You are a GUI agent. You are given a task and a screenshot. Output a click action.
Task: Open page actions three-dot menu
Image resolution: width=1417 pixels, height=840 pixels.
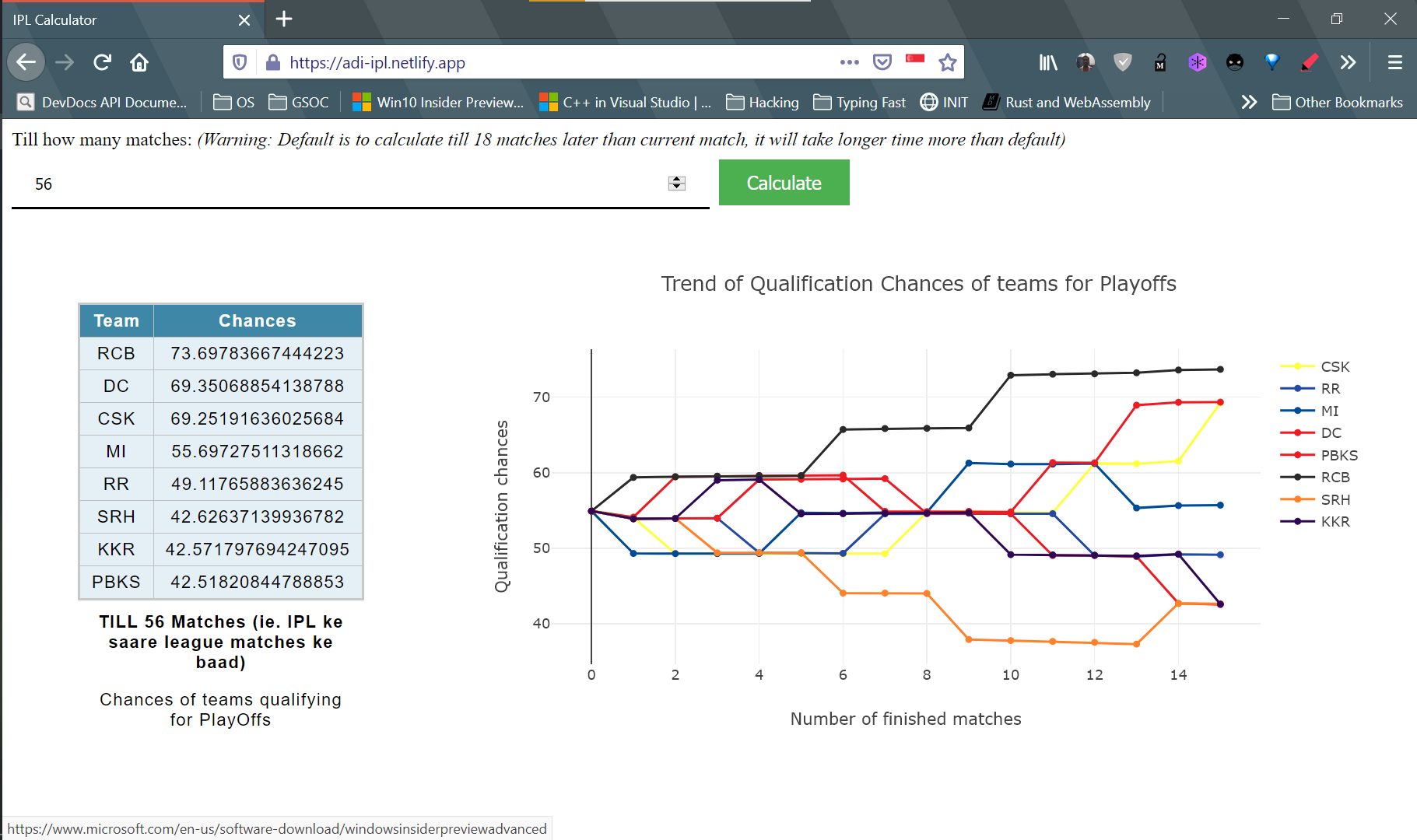point(850,62)
